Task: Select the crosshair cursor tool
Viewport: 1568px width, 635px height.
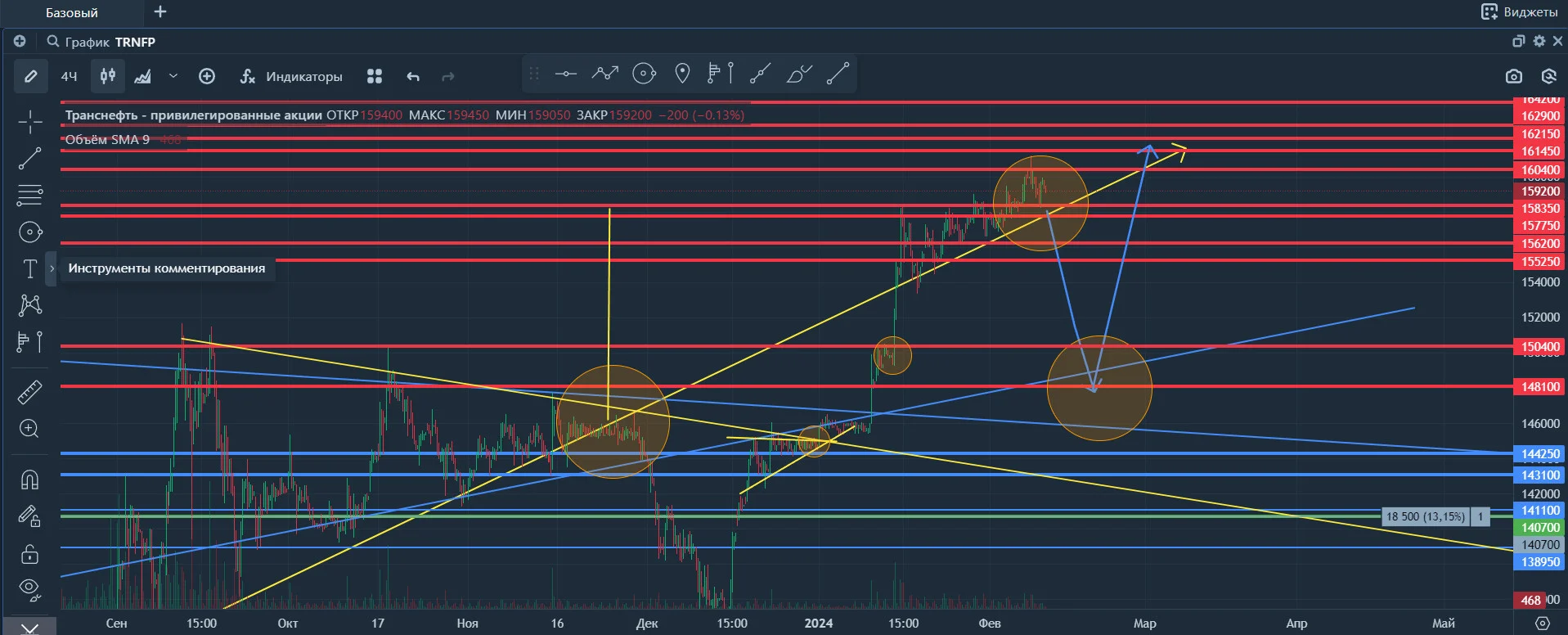Action: pyautogui.click(x=30, y=122)
